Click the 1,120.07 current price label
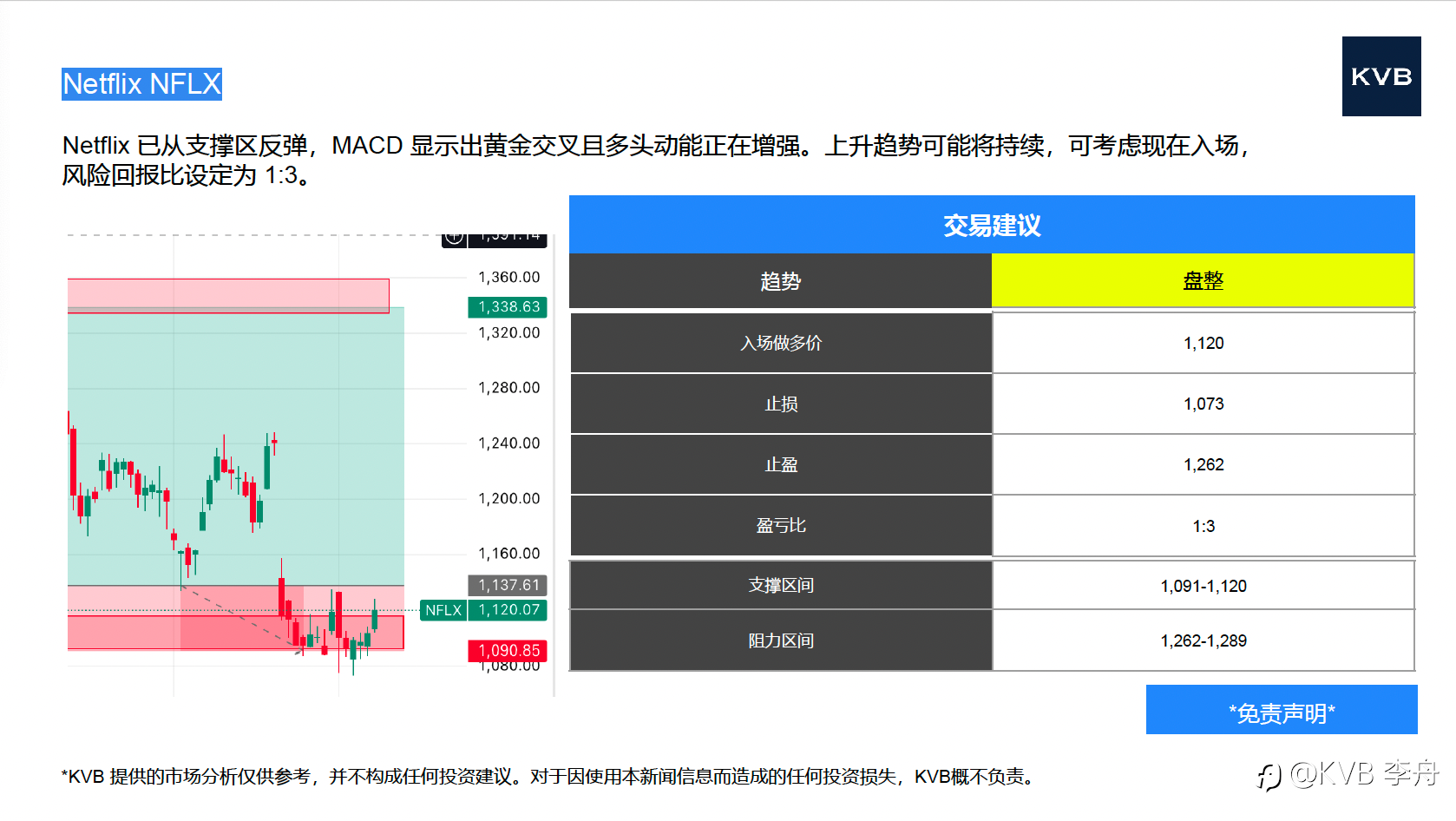The image size is (1456, 821). click(x=508, y=610)
